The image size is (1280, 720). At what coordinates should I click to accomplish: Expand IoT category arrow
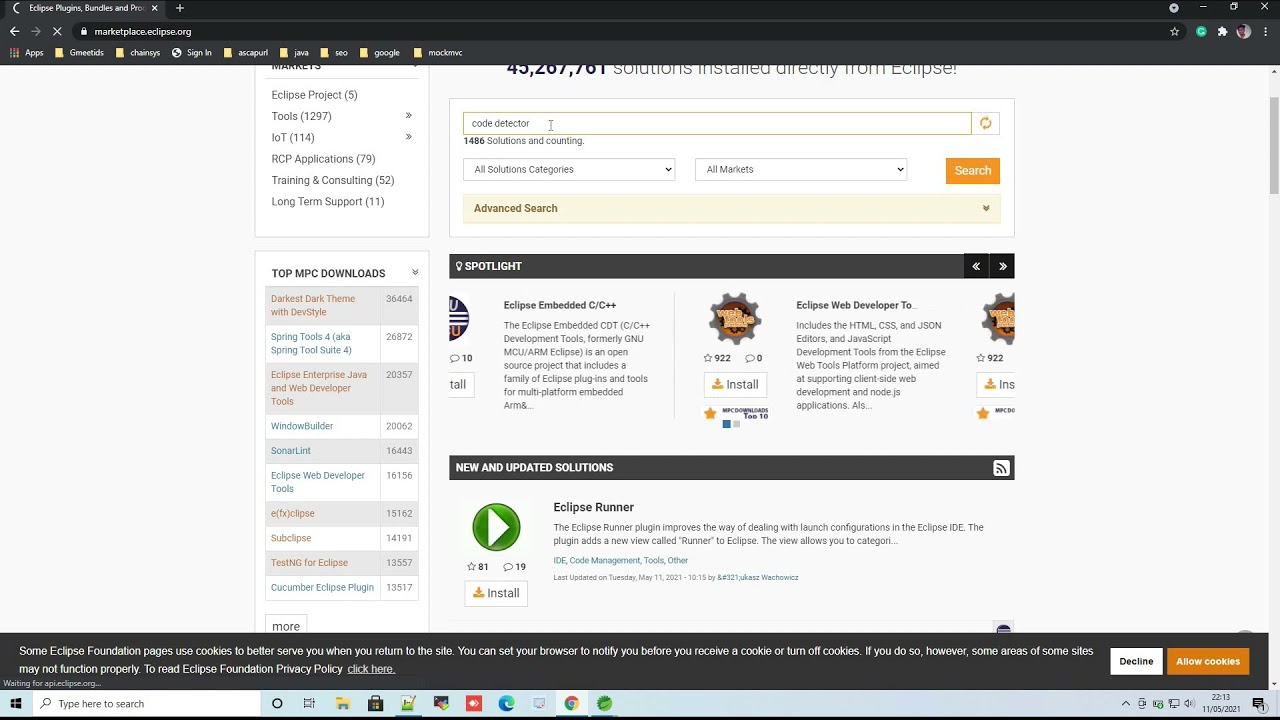[x=408, y=137]
